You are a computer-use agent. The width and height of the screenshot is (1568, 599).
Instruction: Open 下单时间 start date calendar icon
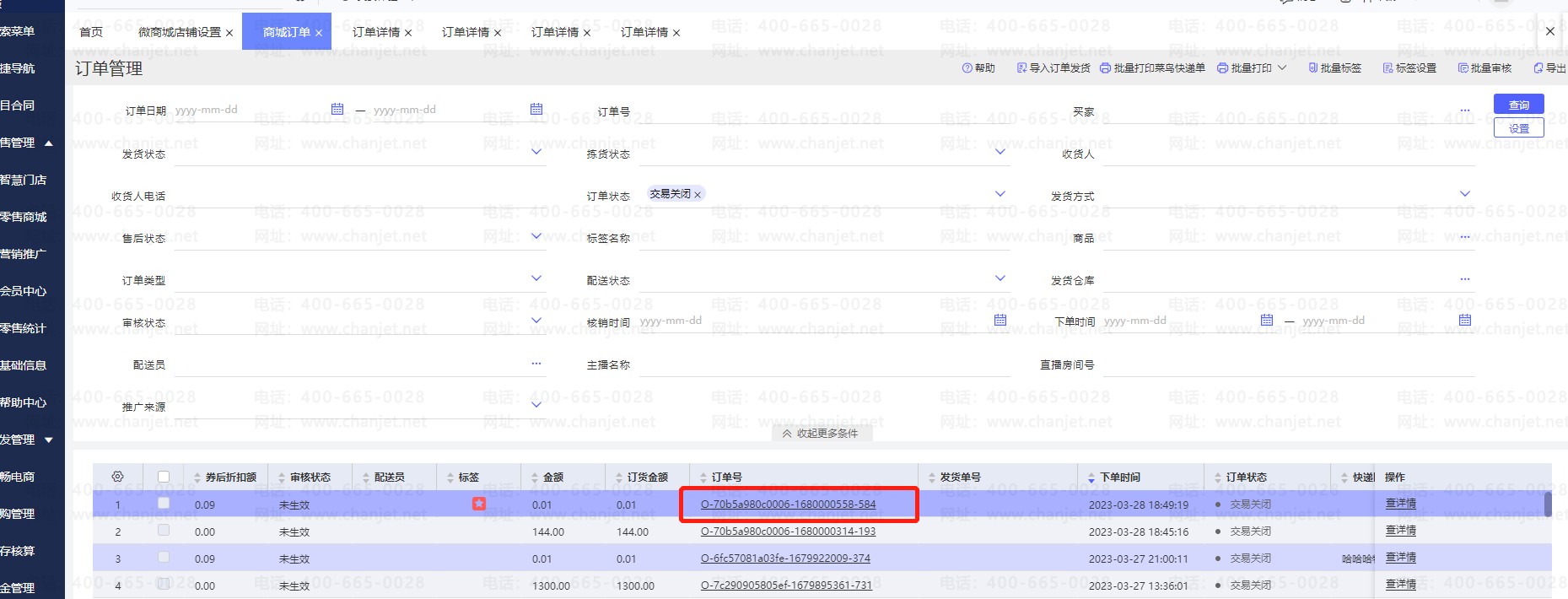coord(1266,320)
